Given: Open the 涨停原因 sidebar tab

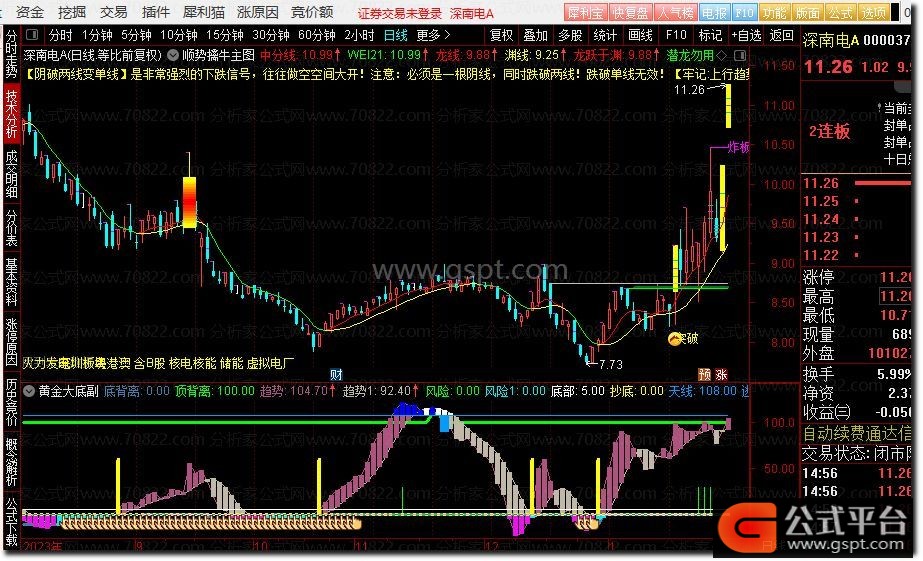Looking at the screenshot, I should [11, 341].
